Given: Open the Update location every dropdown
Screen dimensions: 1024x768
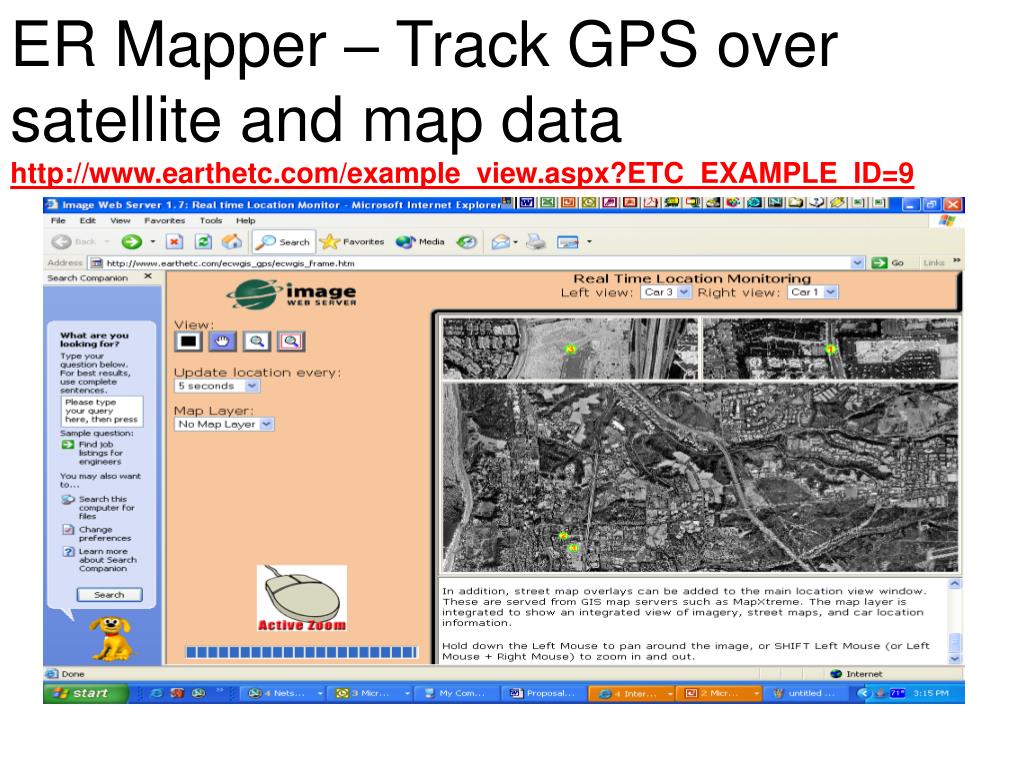Looking at the screenshot, I should click(x=217, y=386).
